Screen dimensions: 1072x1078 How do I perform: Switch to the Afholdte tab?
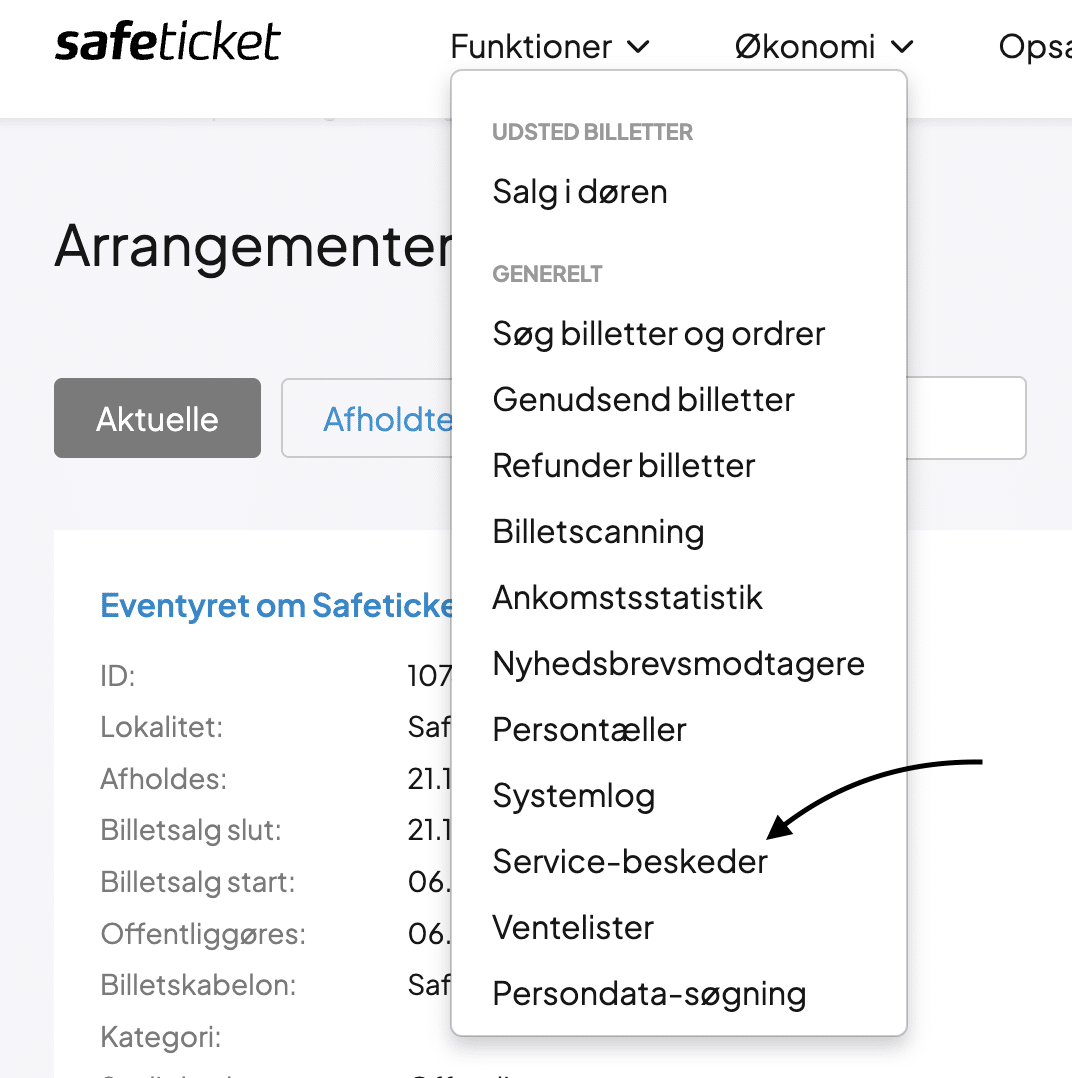[385, 418]
